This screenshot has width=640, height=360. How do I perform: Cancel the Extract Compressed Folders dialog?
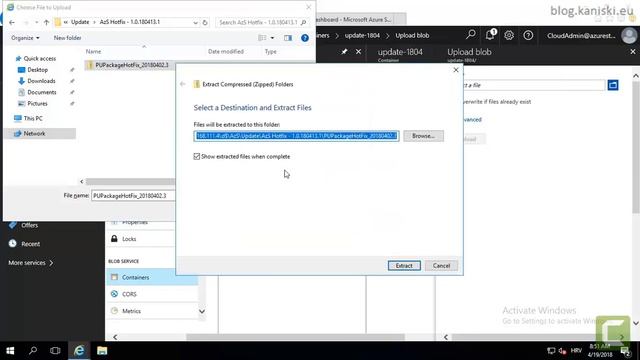click(x=441, y=266)
